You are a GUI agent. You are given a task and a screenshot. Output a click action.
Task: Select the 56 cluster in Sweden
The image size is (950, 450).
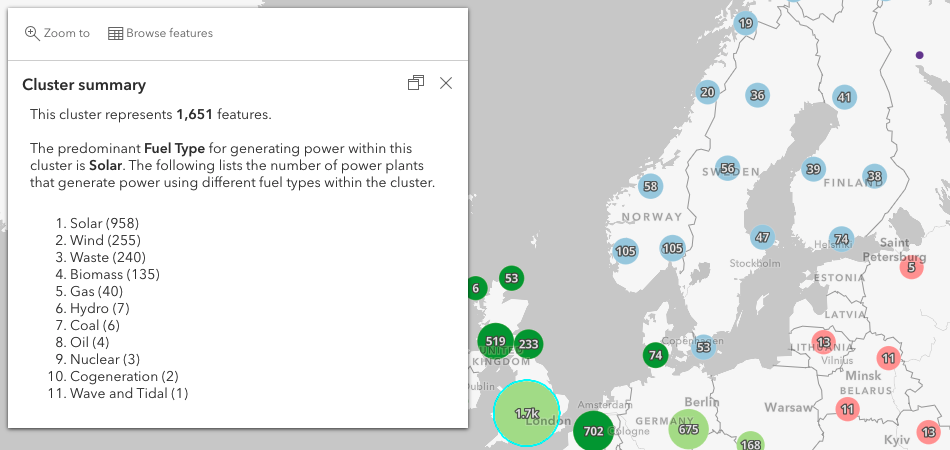pos(728,168)
